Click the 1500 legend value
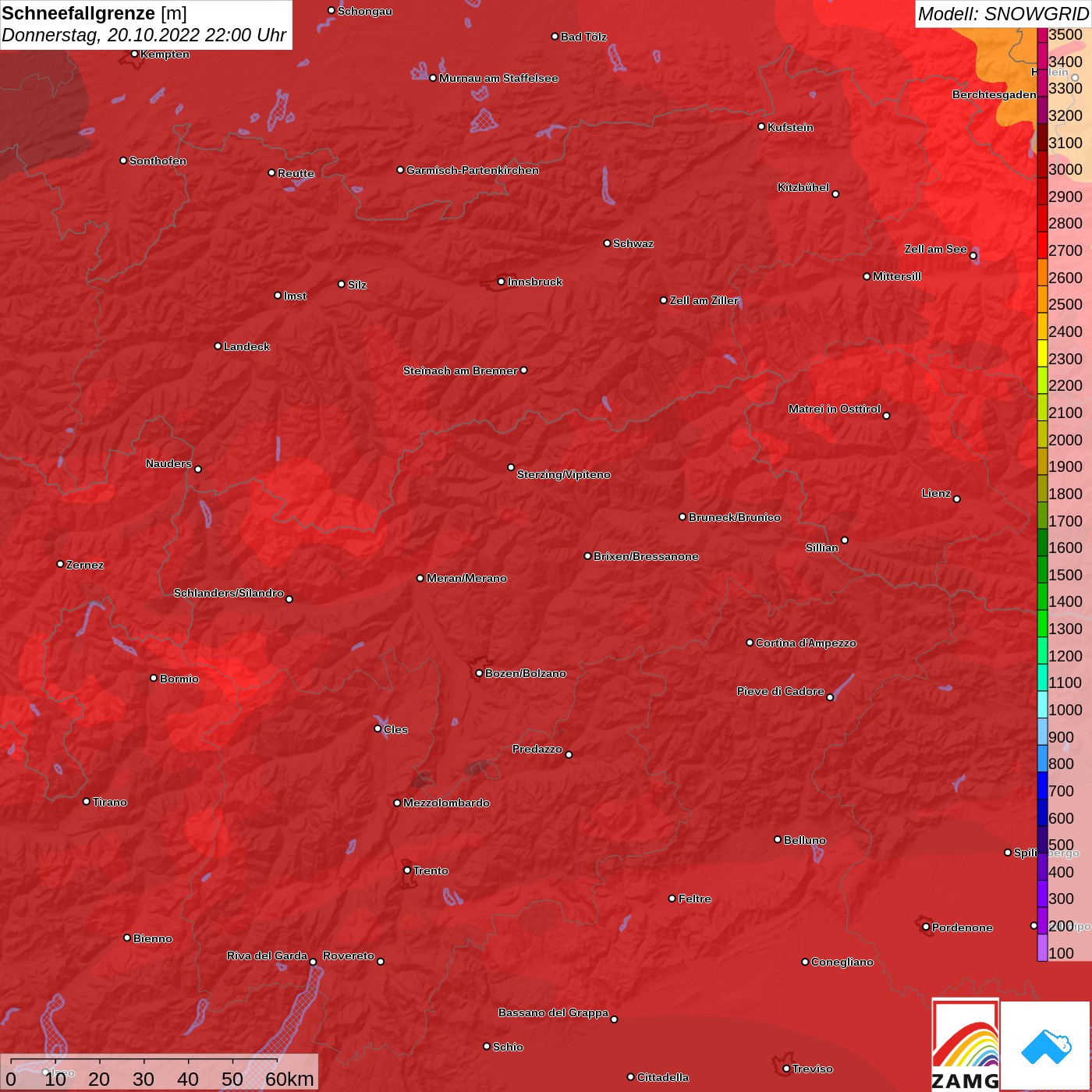The image size is (1092, 1092). (1065, 575)
